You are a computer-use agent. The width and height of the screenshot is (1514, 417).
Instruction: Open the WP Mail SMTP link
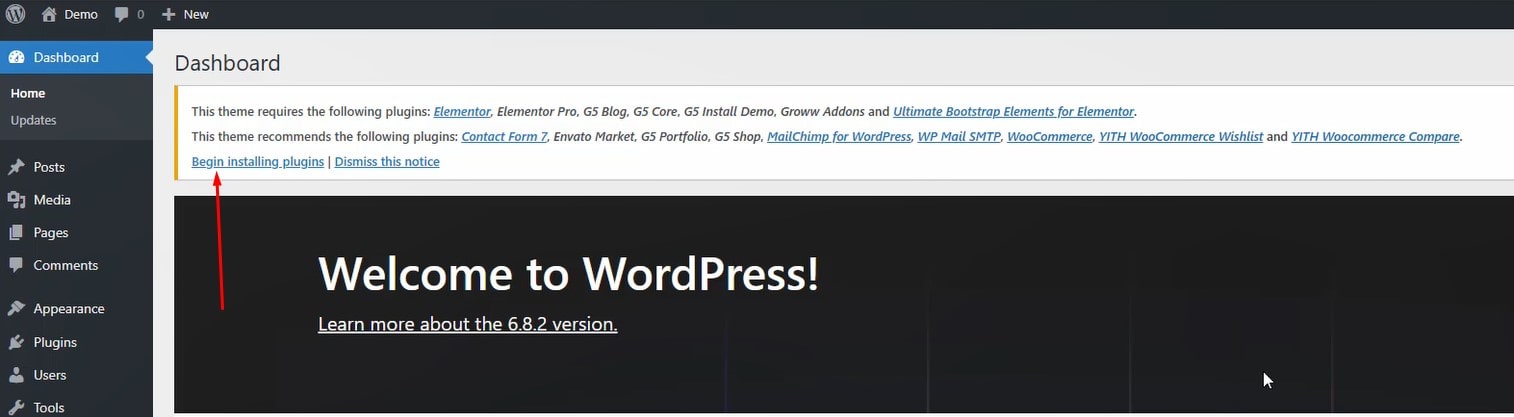959,137
